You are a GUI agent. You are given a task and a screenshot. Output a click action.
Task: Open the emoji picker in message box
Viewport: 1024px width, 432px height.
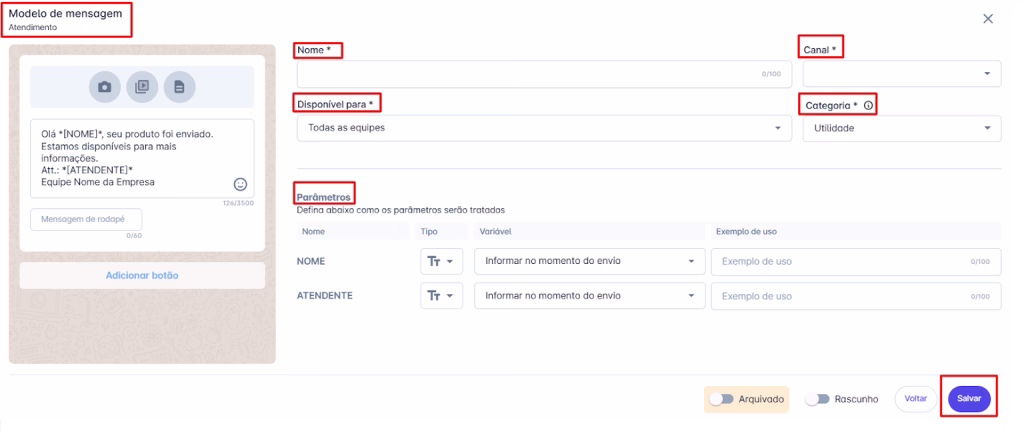point(240,184)
